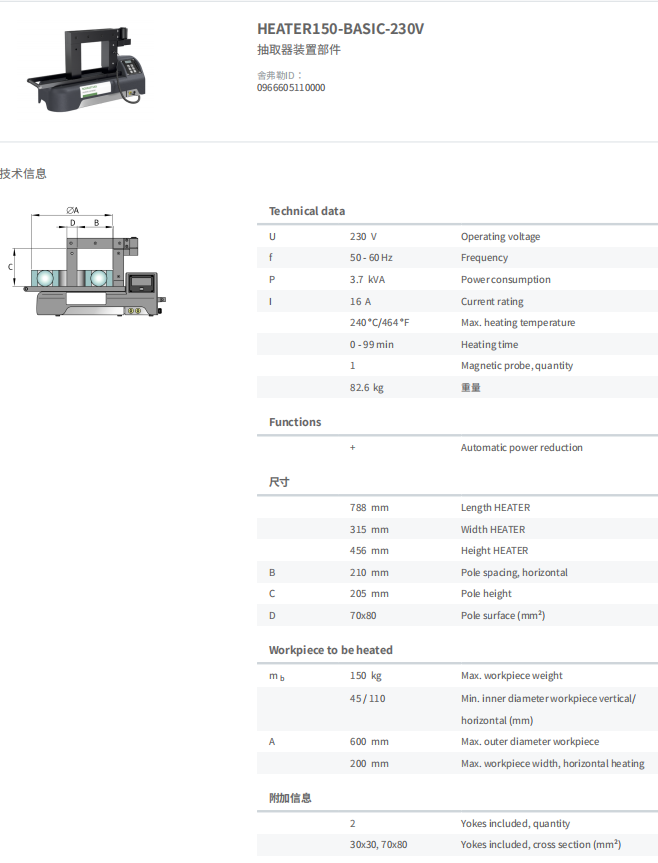Click the Current rating label
Image resolution: width=658 pixels, height=863 pixels.
[x=492, y=302]
